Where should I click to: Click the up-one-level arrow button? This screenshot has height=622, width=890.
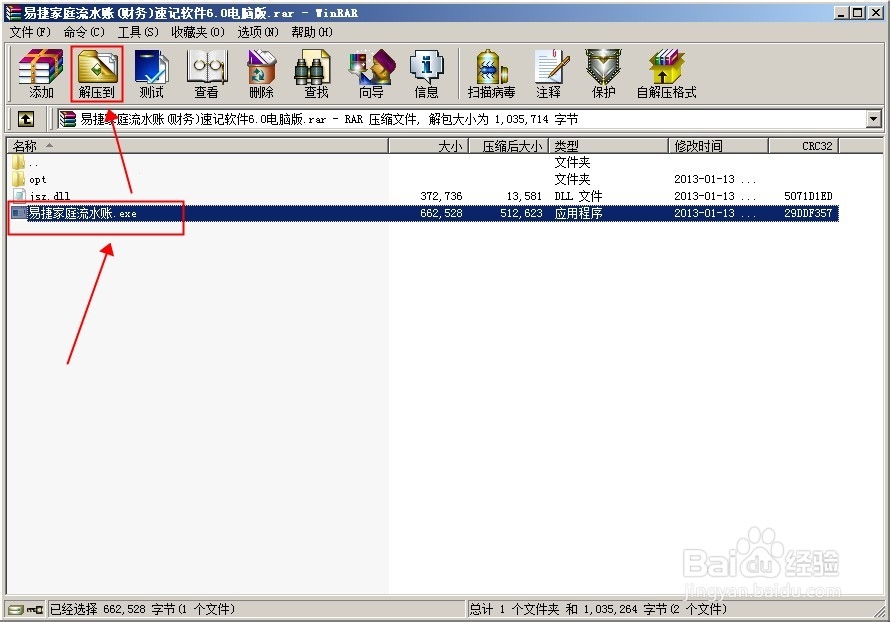click(x=26, y=119)
